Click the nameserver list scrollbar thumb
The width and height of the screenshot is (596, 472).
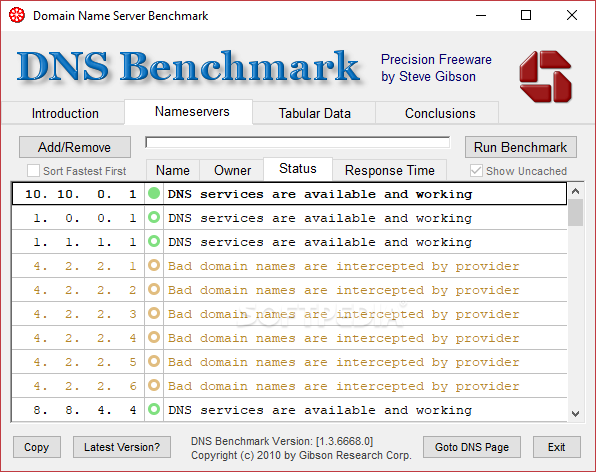[575, 212]
